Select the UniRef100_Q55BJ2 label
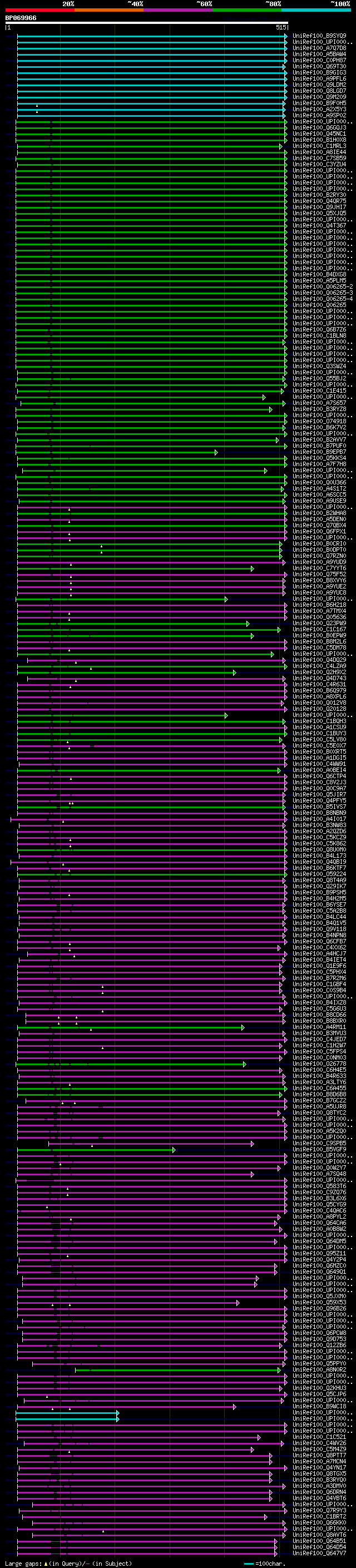 click(x=319, y=379)
